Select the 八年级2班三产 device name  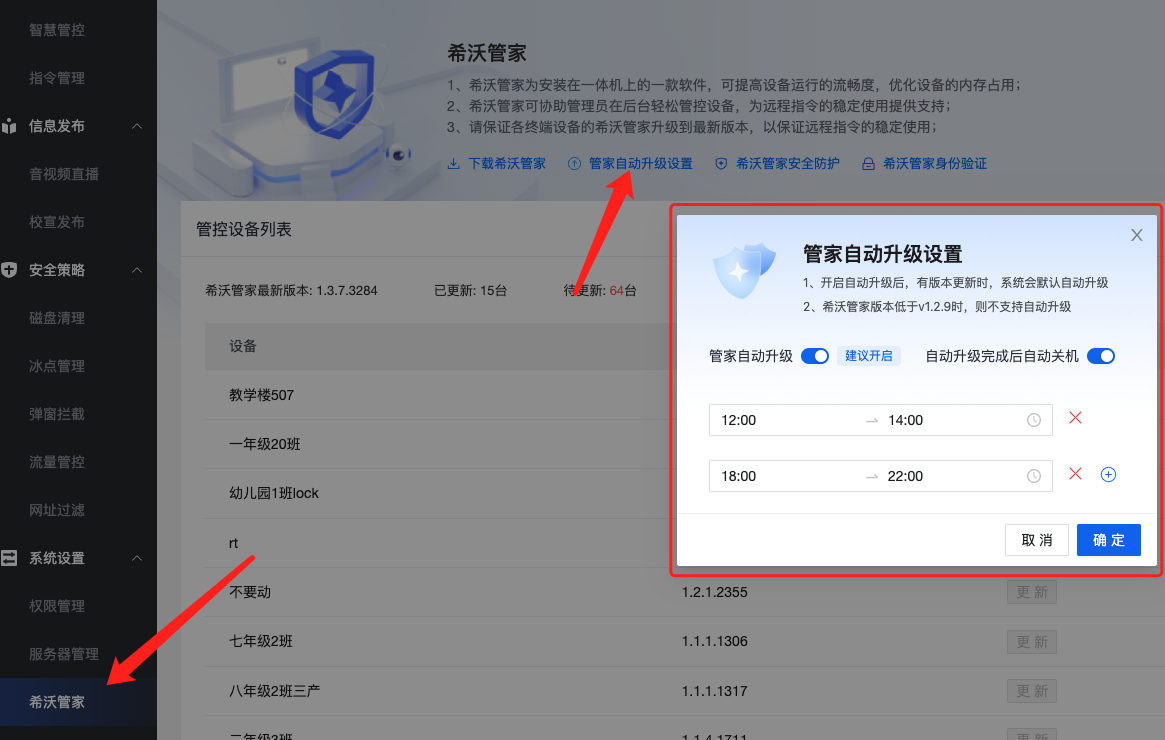click(274, 691)
